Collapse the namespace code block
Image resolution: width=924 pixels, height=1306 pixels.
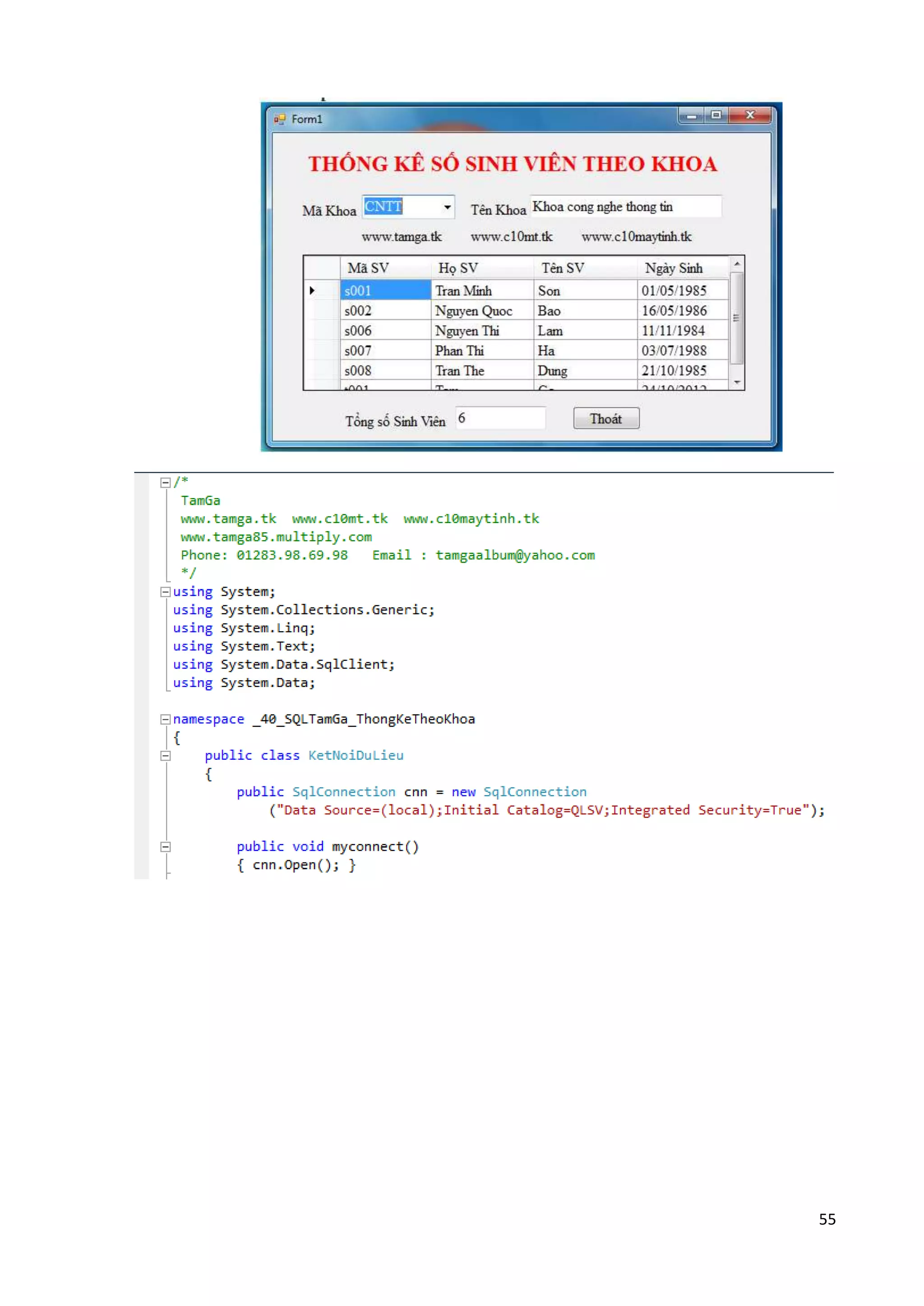(166, 720)
